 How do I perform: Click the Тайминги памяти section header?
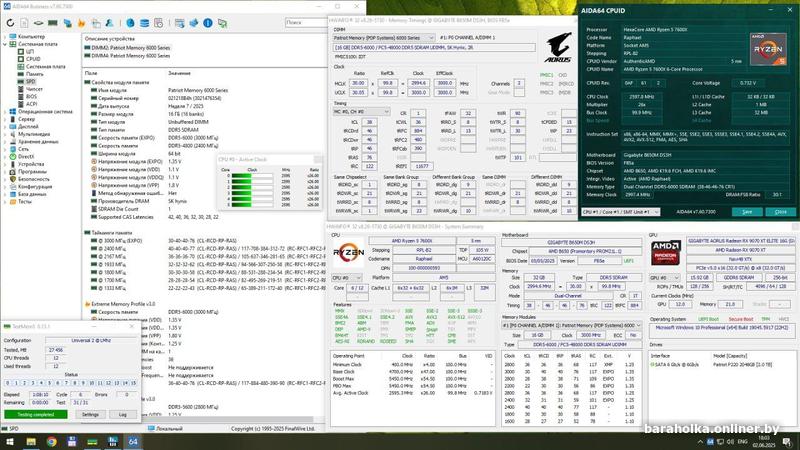108,233
